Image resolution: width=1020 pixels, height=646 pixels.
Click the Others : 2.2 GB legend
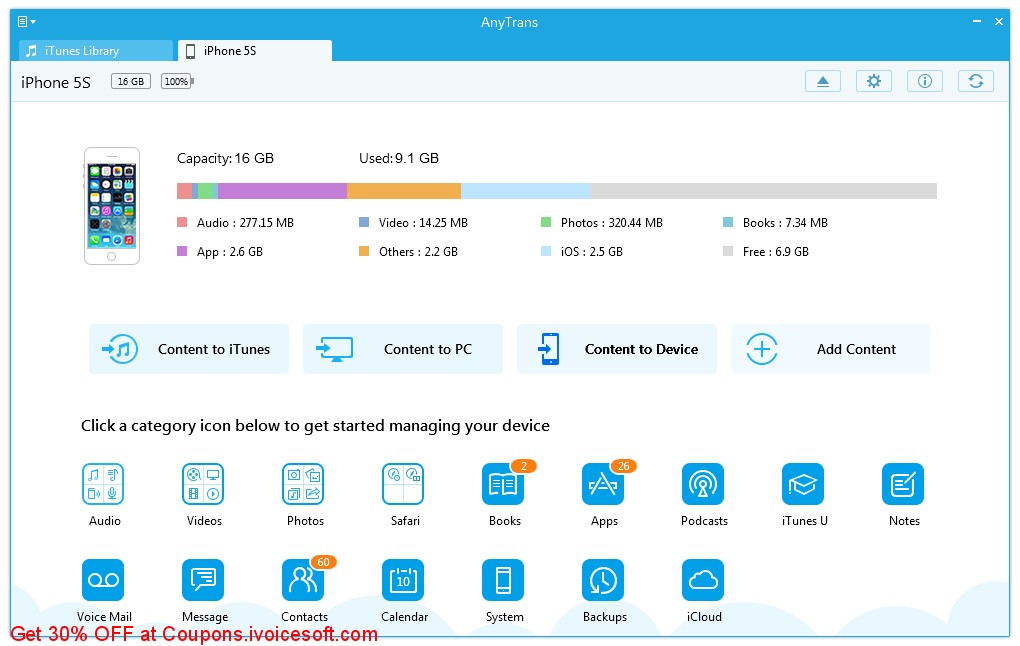[x=409, y=252]
